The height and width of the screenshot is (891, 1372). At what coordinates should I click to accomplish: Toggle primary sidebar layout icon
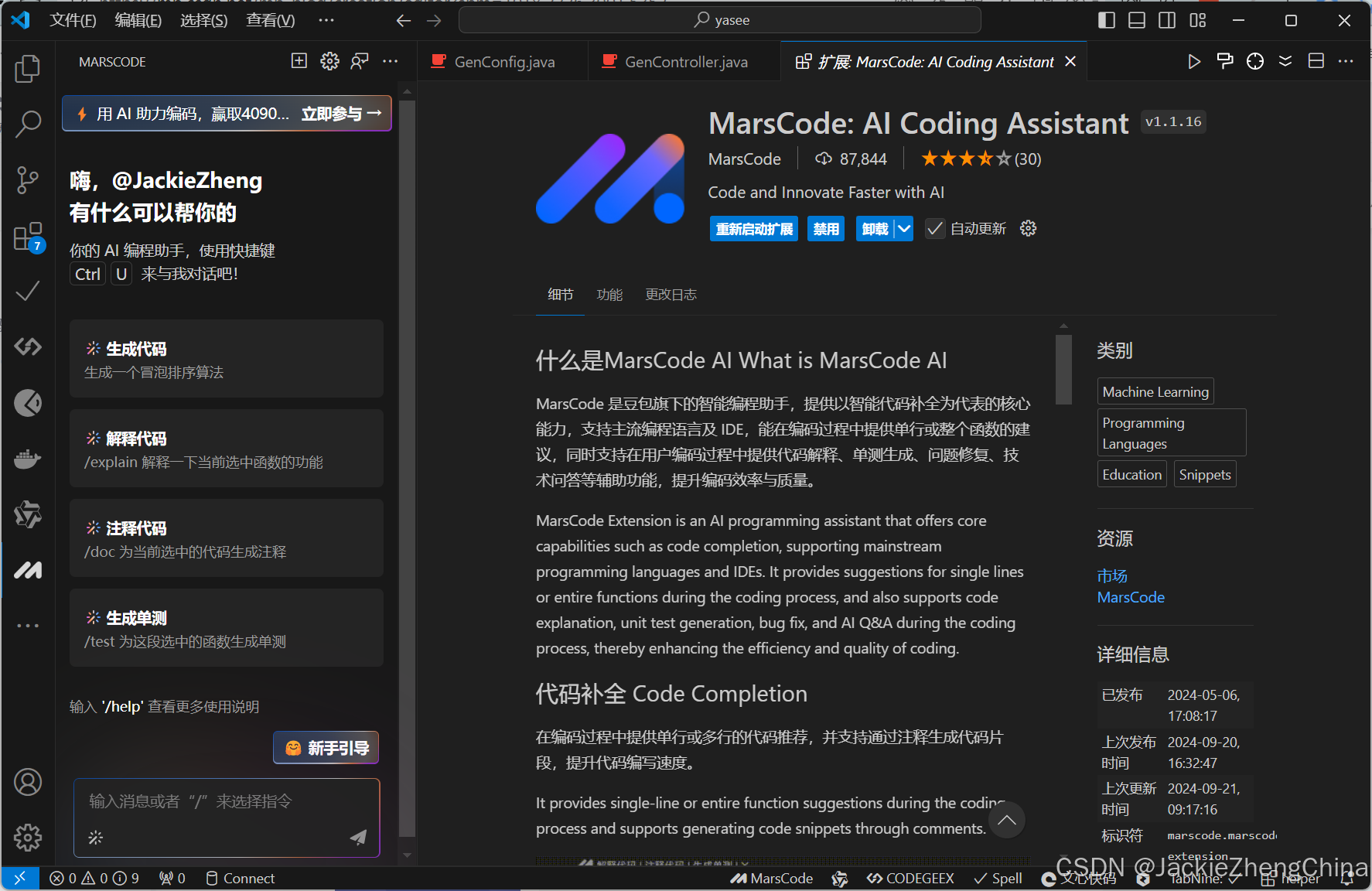pos(1107,20)
